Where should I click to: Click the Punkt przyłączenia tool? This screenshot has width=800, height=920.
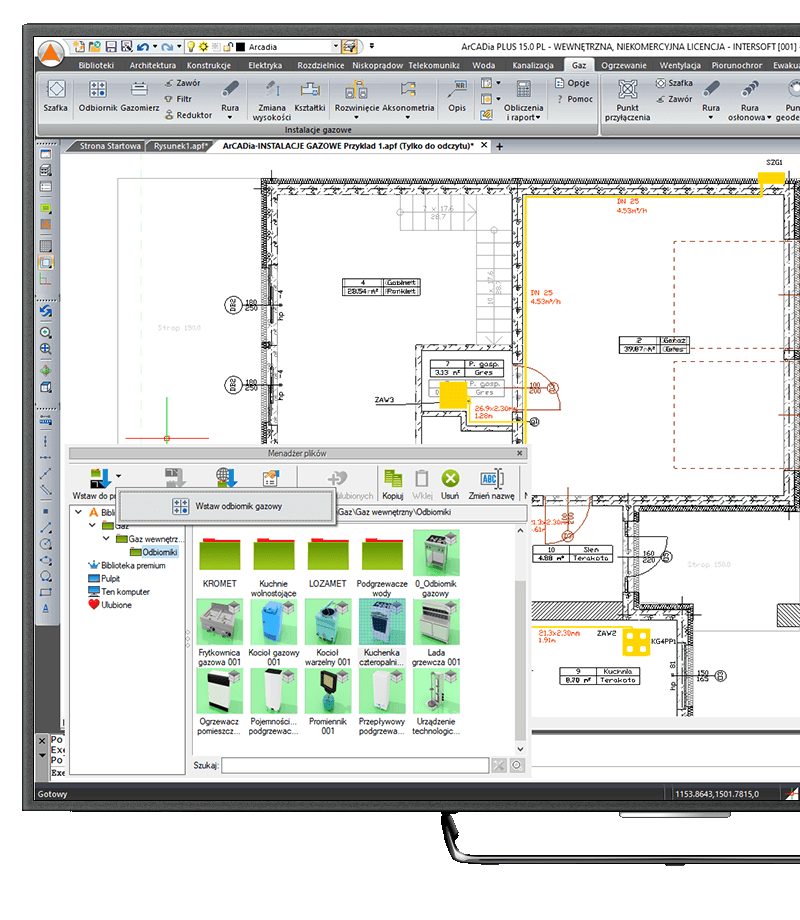pos(627,100)
